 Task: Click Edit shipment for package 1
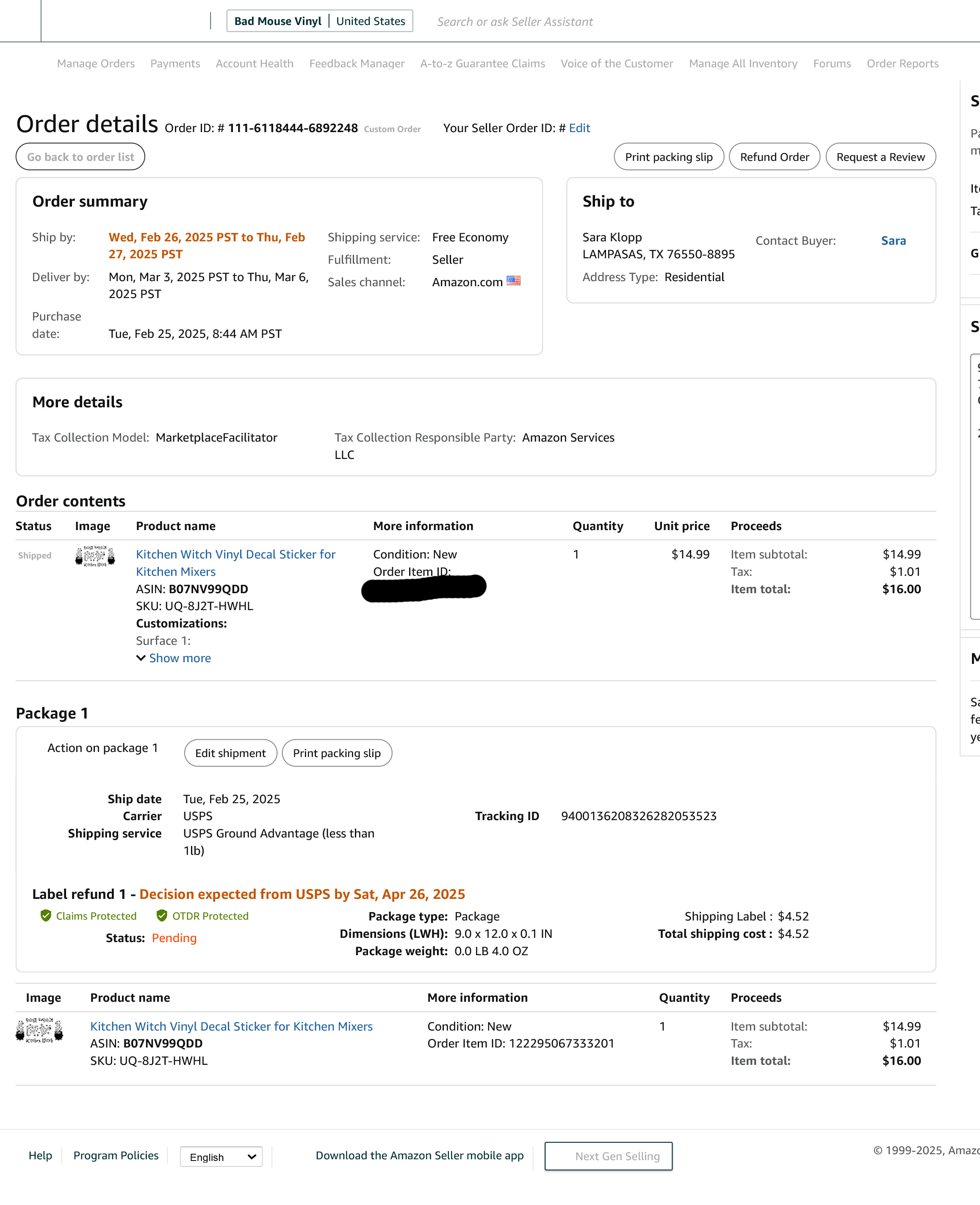230,753
